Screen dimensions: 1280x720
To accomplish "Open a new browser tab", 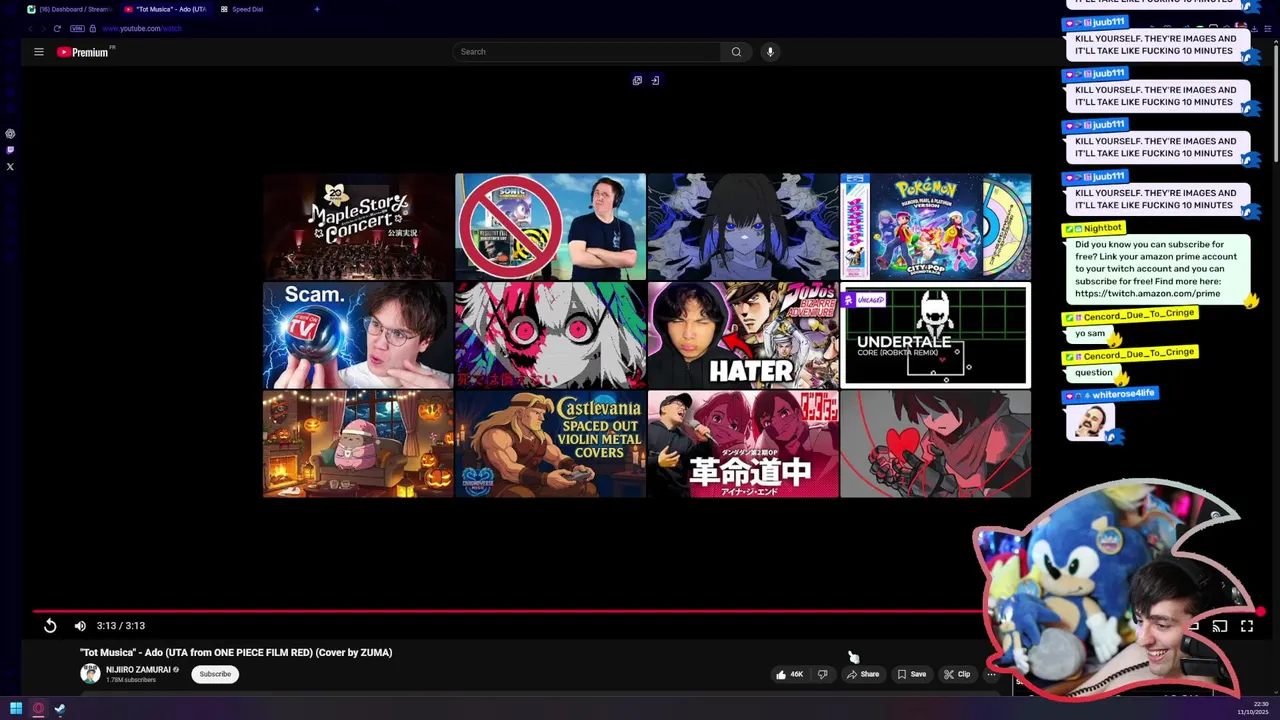I will 317,9.
